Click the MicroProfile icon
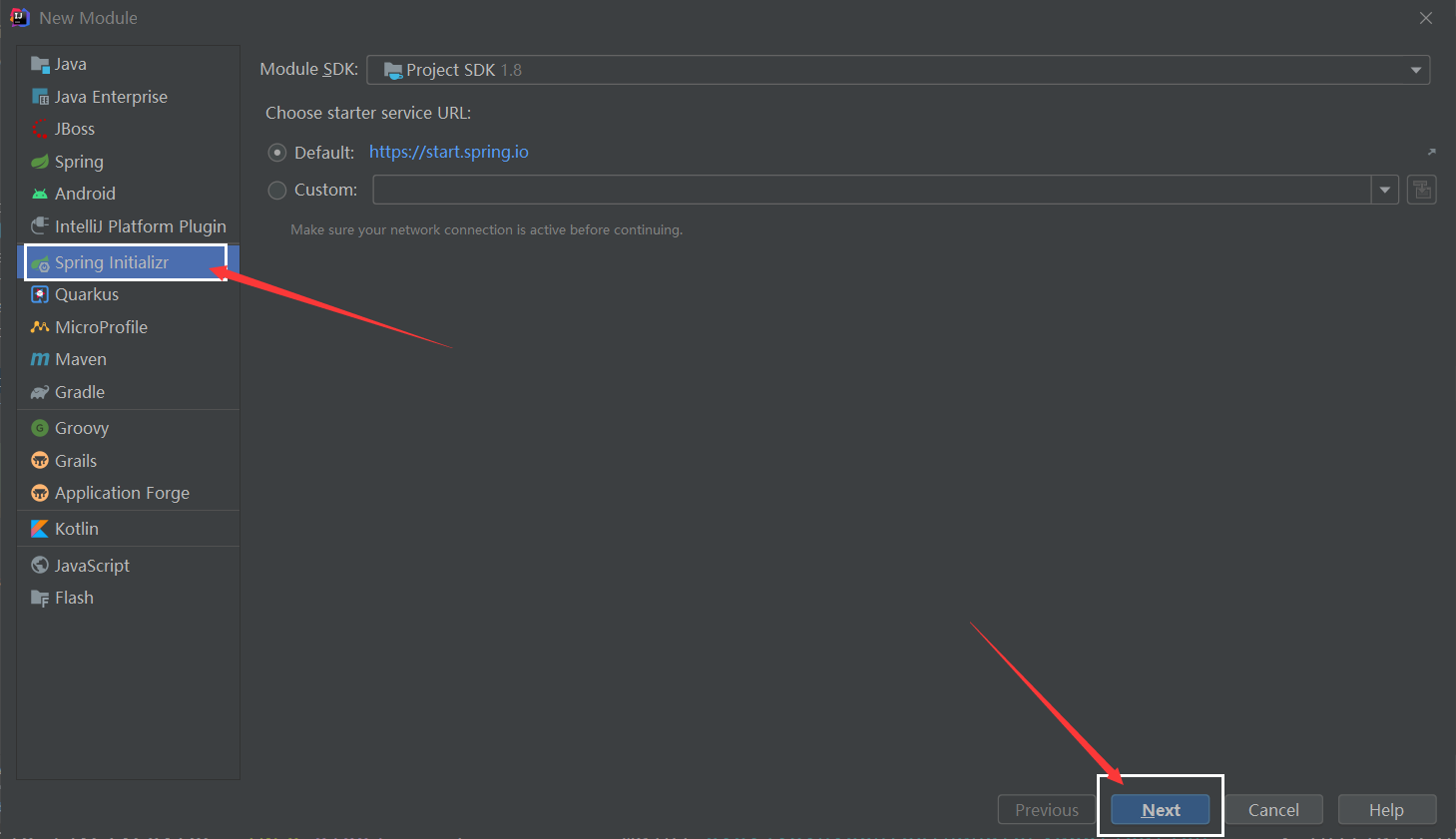1456x839 pixels. click(40, 327)
